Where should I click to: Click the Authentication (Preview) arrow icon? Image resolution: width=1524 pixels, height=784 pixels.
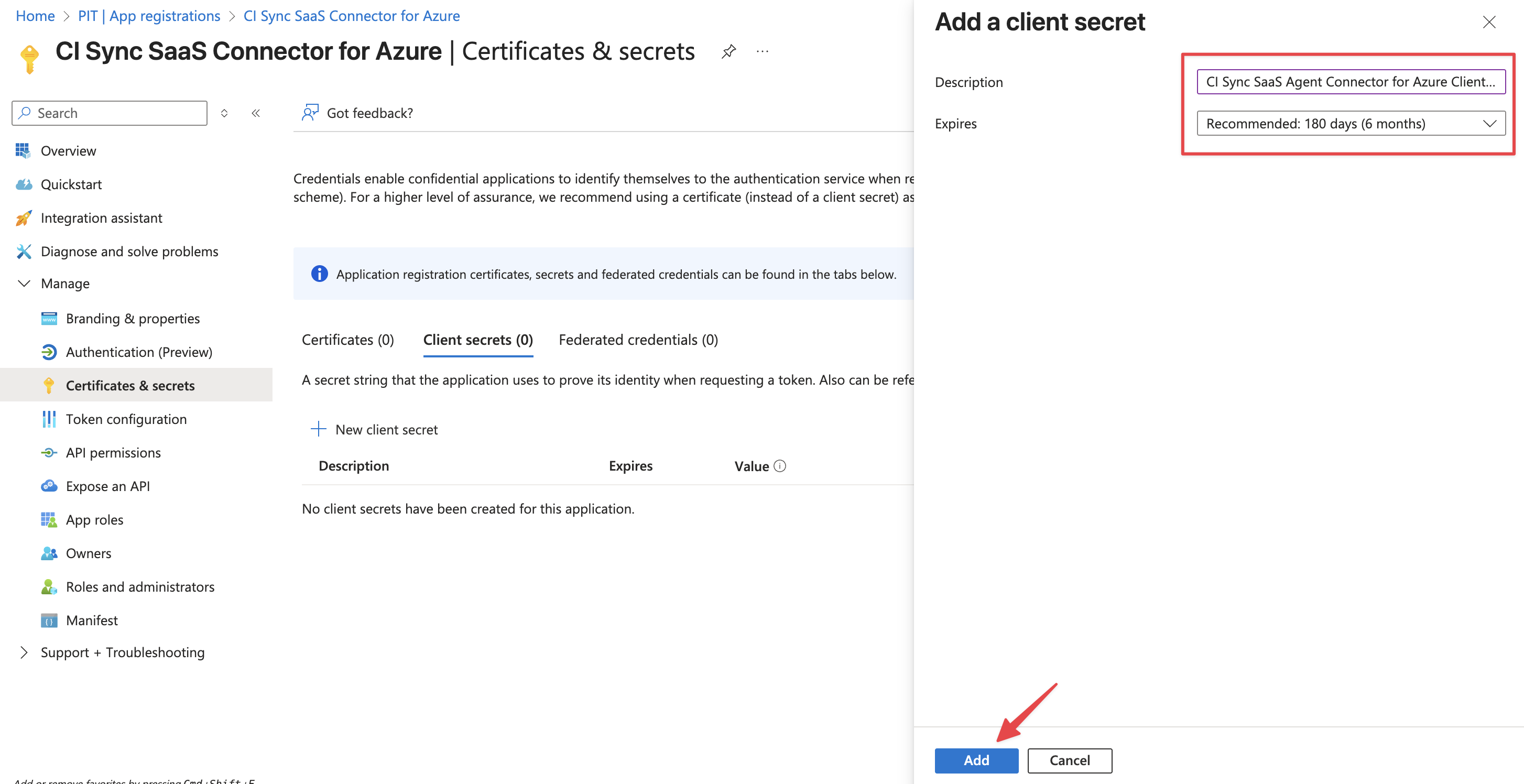[x=49, y=352]
